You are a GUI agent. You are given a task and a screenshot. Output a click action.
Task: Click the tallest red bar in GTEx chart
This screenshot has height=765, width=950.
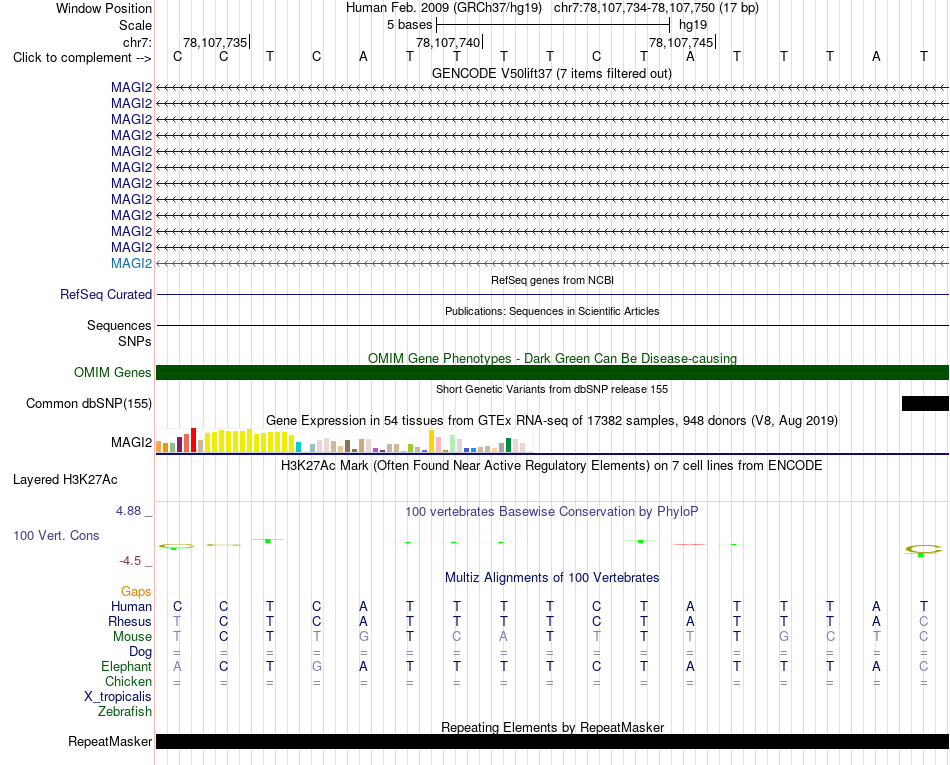pos(193,440)
